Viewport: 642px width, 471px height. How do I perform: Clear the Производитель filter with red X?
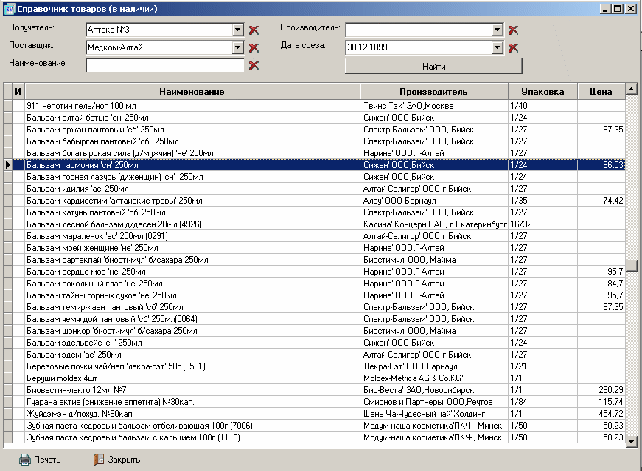513,29
